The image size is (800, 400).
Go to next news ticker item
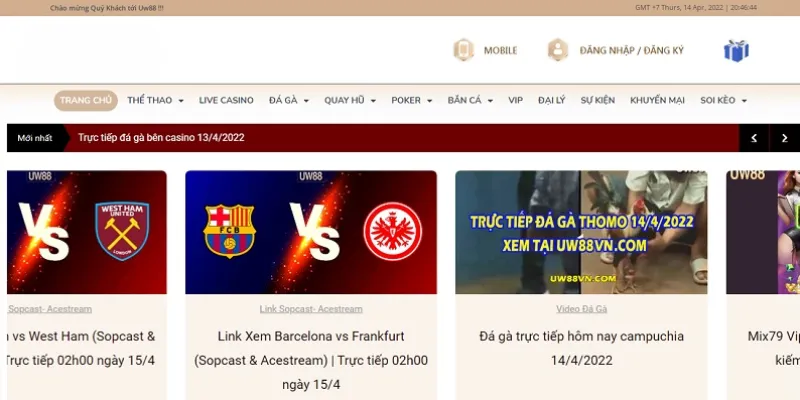(785, 138)
